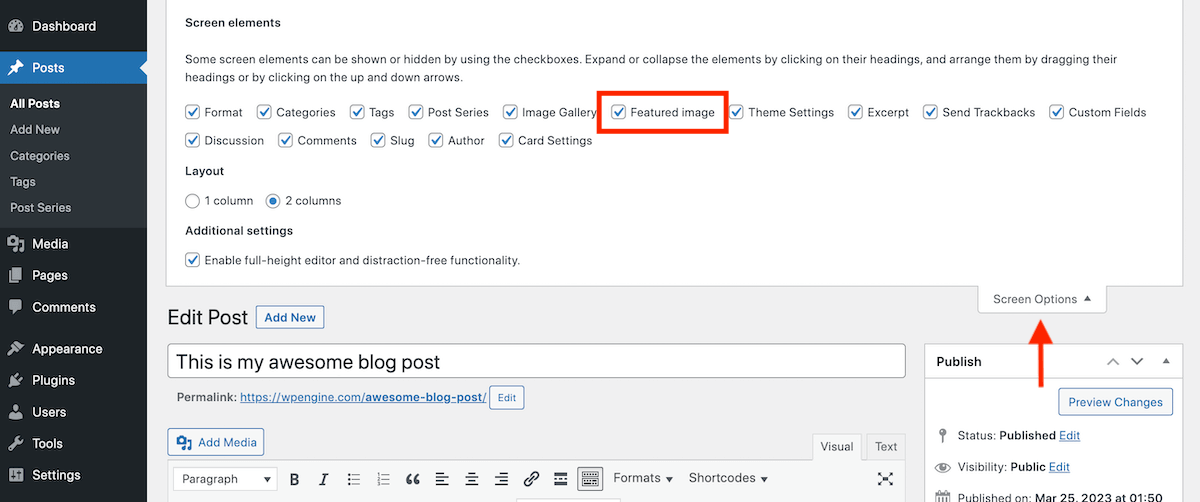This screenshot has width=1200, height=502.
Task: Open the Shortcodes dropdown
Action: click(x=728, y=479)
